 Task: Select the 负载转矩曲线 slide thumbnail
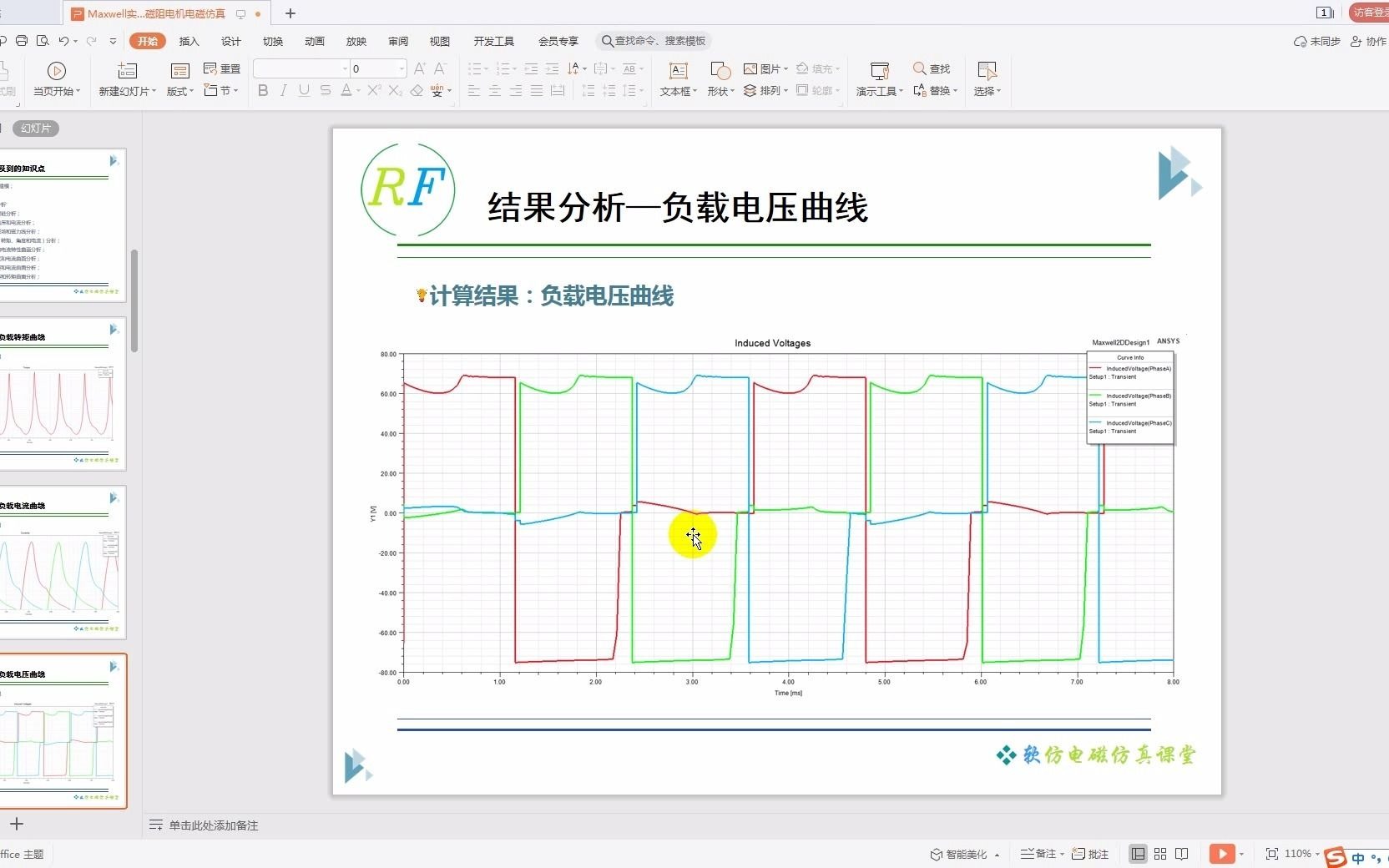[62, 393]
